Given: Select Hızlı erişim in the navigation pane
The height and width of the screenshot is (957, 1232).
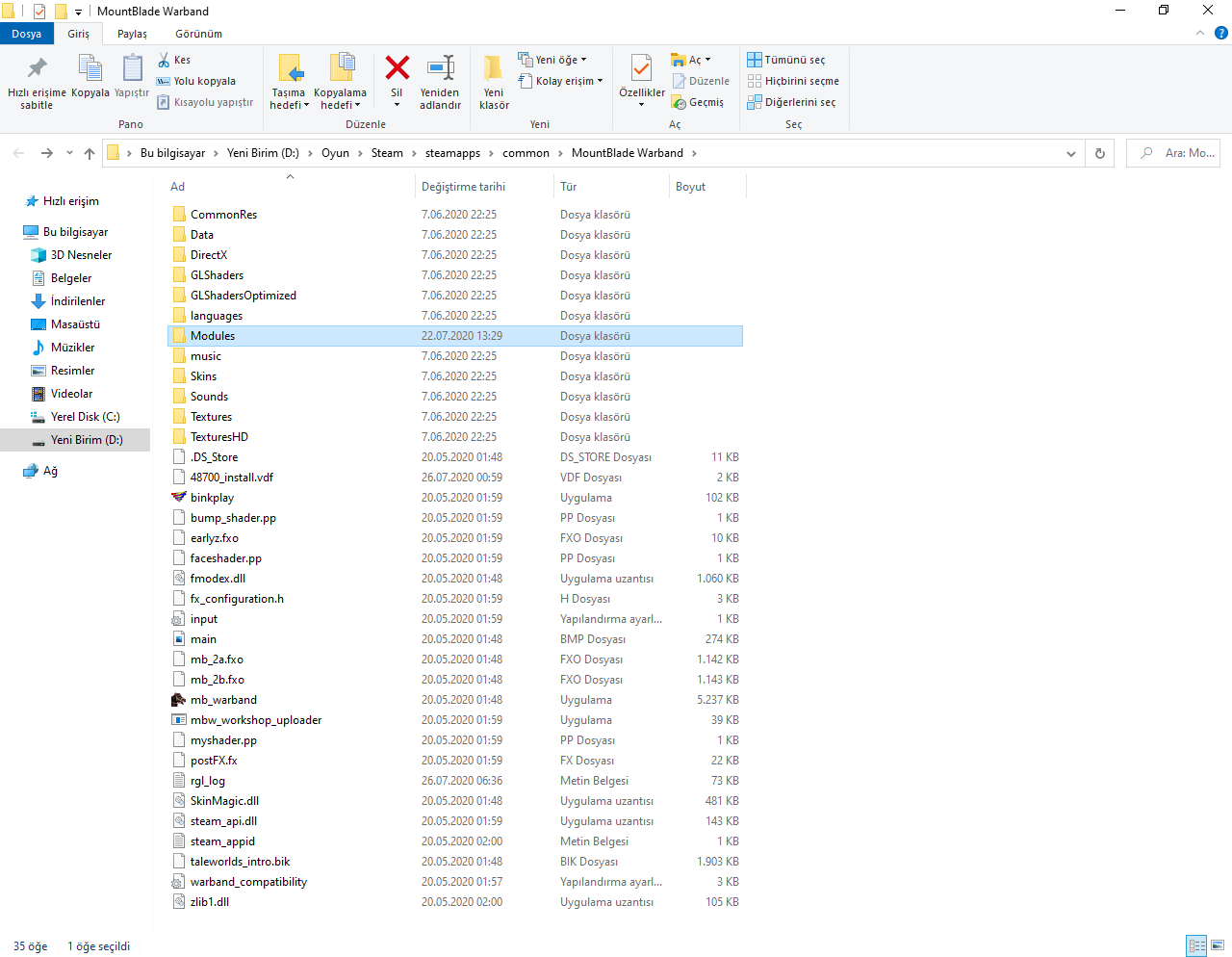Looking at the screenshot, I should click(70, 201).
